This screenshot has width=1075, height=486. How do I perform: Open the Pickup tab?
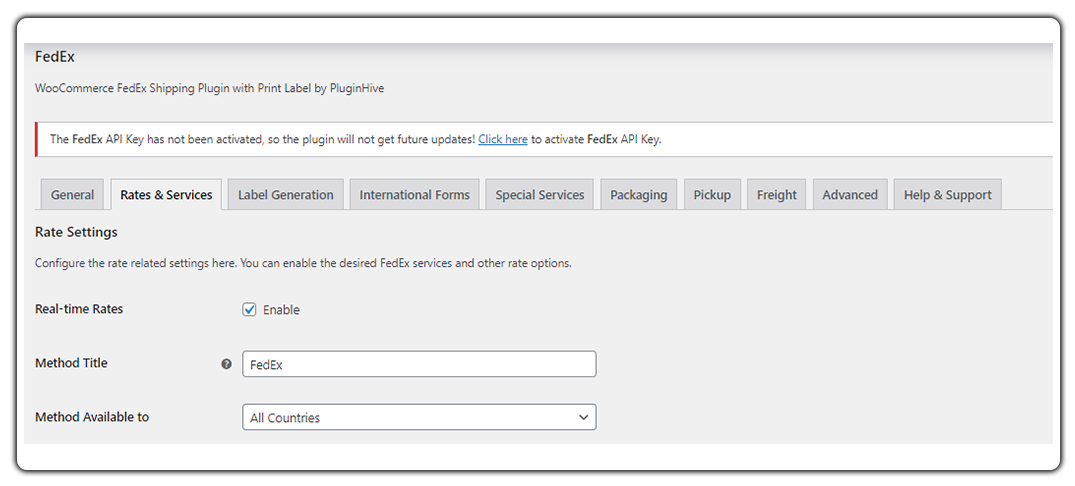coord(712,195)
